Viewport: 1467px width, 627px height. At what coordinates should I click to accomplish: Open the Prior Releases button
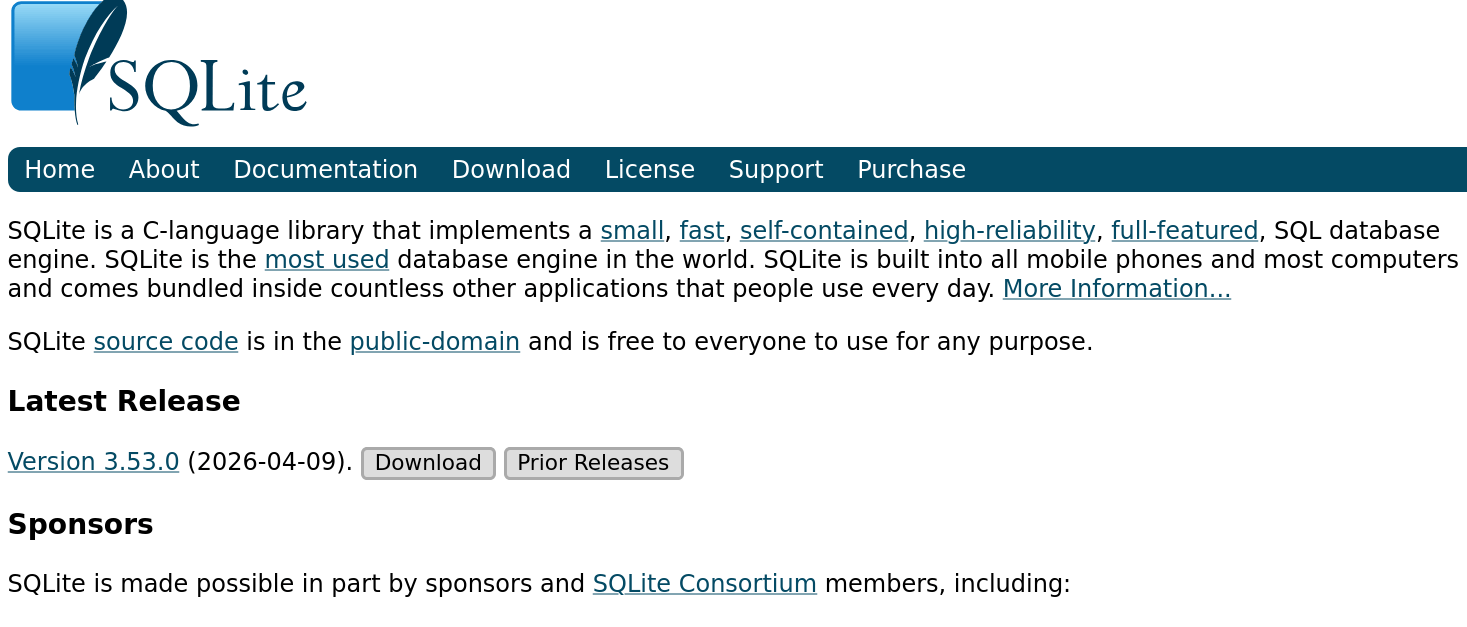tap(593, 463)
